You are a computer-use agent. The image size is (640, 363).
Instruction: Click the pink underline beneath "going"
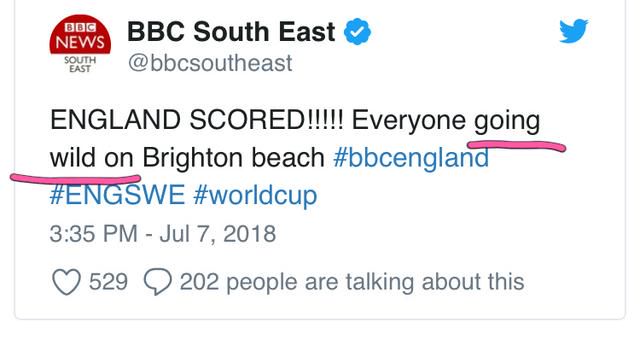516,146
